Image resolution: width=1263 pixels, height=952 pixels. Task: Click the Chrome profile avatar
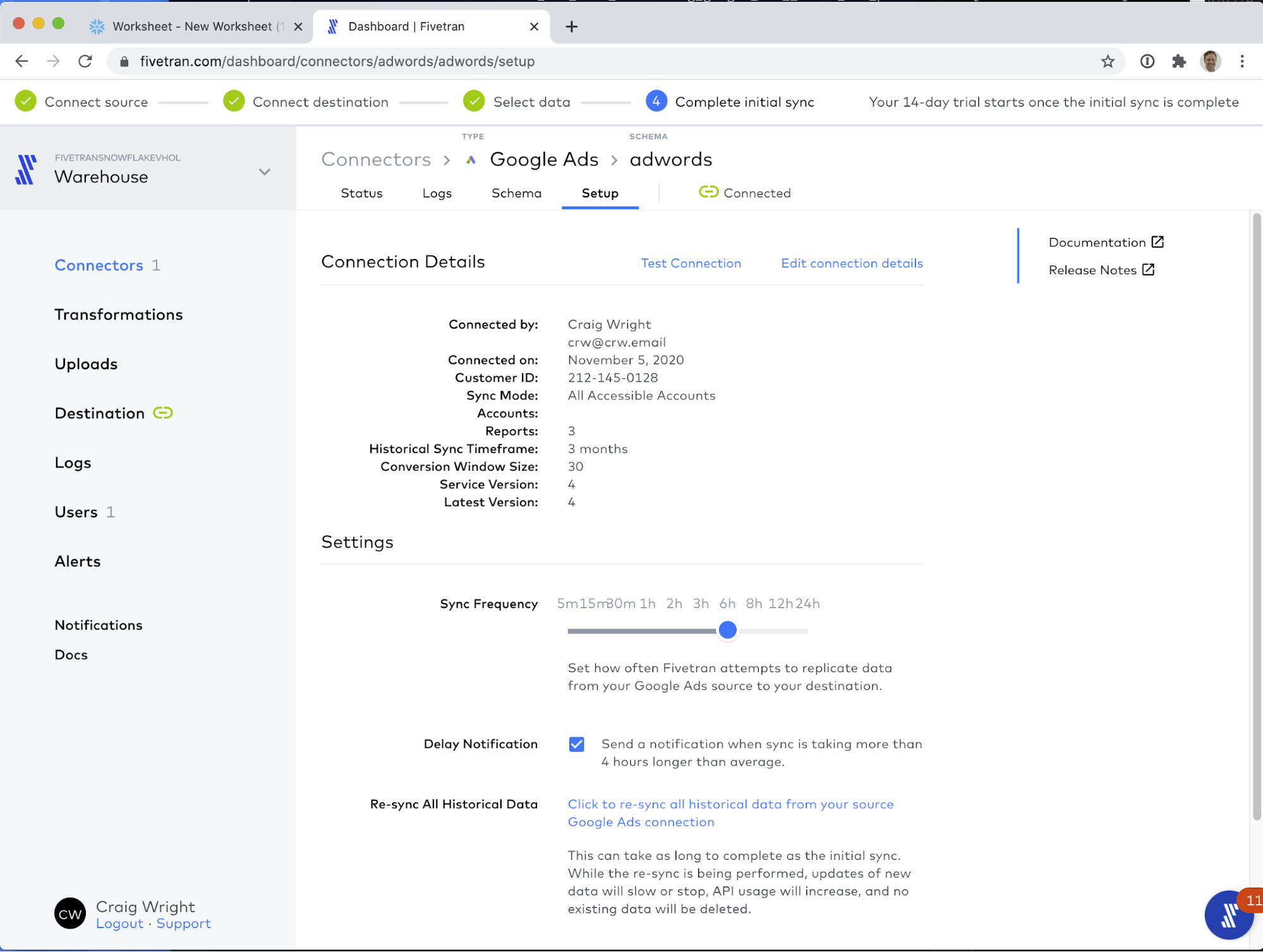(x=1210, y=61)
